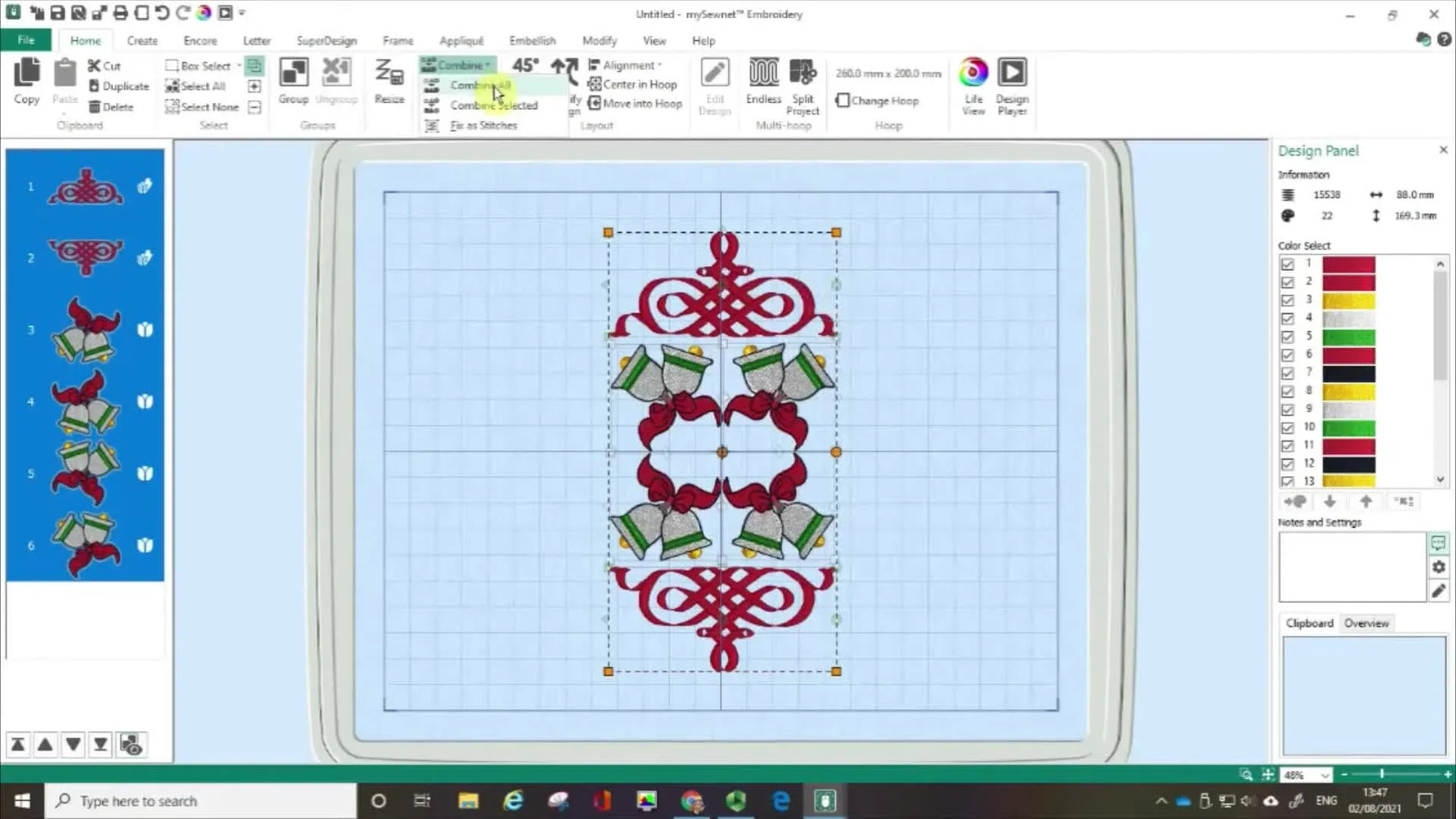The height and width of the screenshot is (819, 1456).
Task: Uncheck color 12 checkbox
Action: coord(1287,464)
